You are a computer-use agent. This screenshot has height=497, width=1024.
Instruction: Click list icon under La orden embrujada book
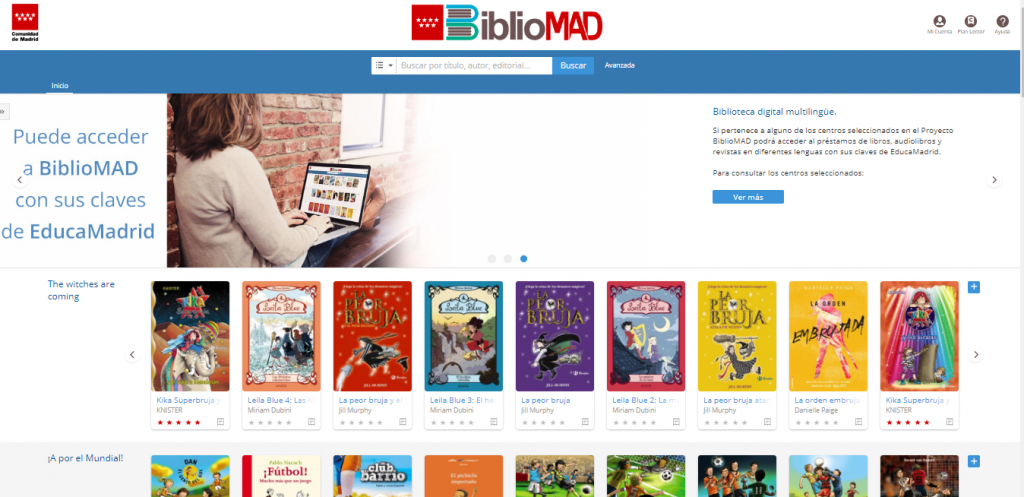tap(859, 422)
